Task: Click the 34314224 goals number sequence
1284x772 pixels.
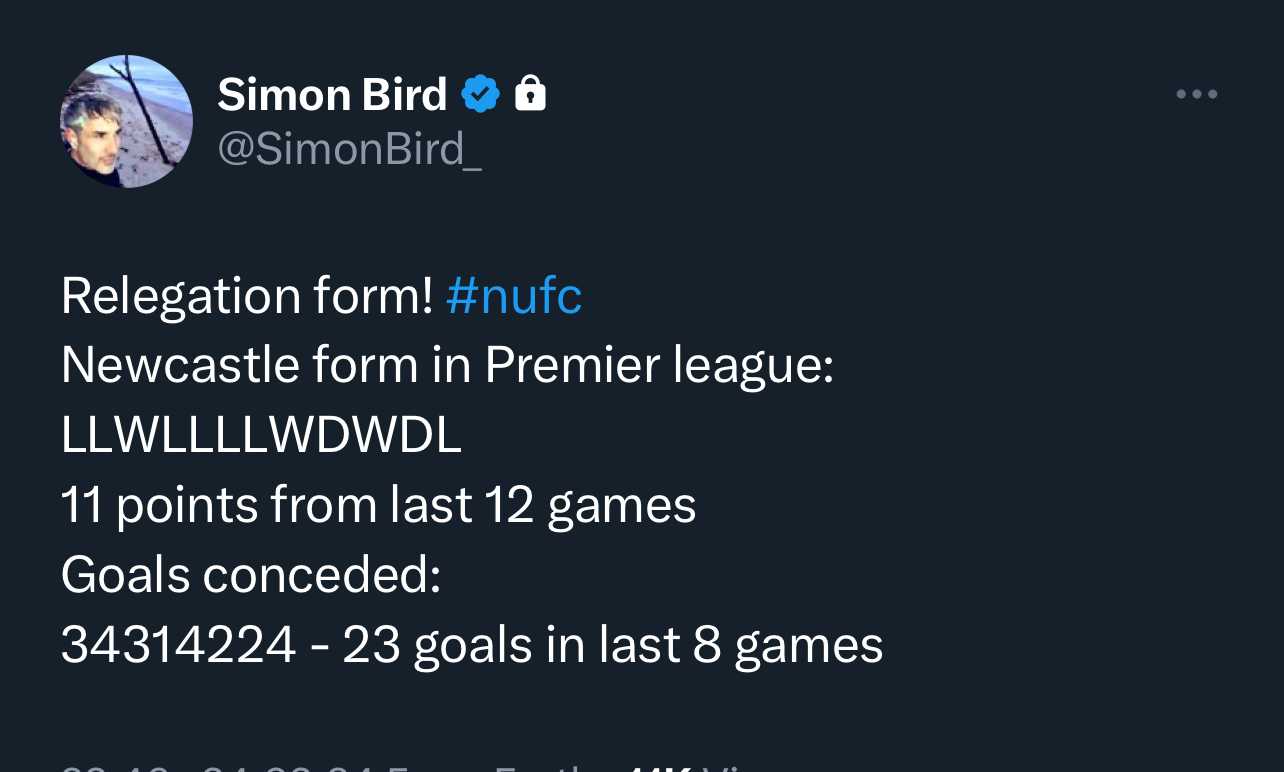Action: click(179, 646)
